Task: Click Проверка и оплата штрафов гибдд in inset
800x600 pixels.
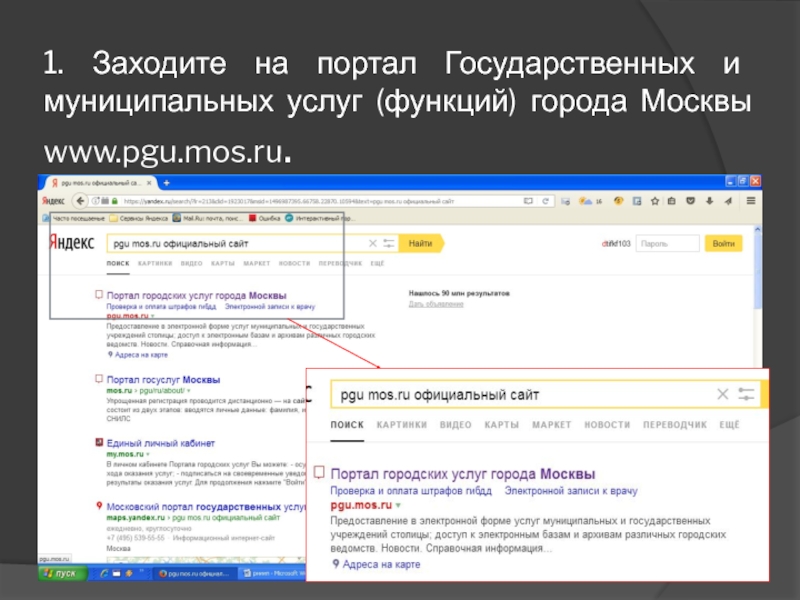Action: 411,492
